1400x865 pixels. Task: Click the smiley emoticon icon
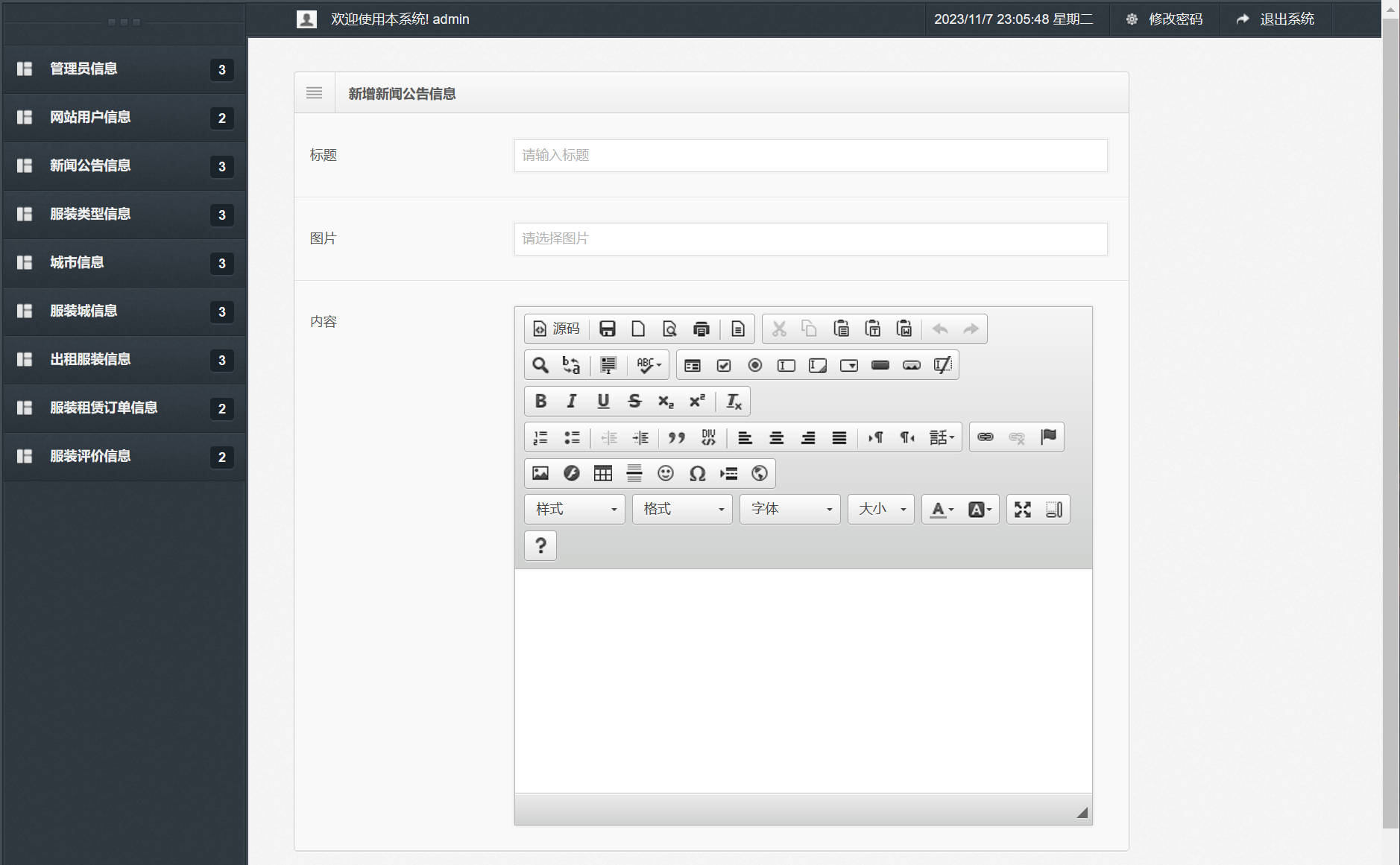[x=665, y=473]
